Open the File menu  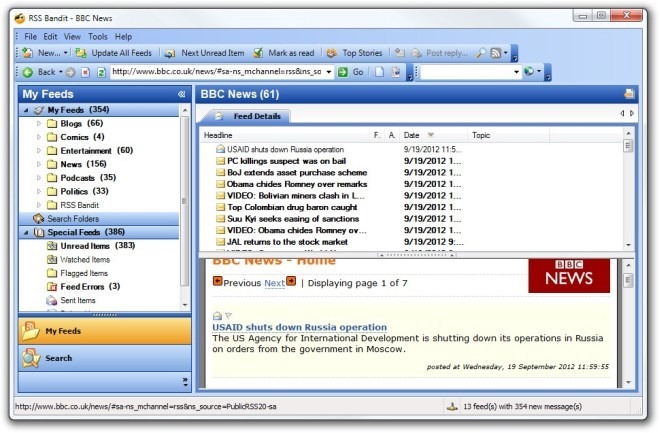coord(30,37)
